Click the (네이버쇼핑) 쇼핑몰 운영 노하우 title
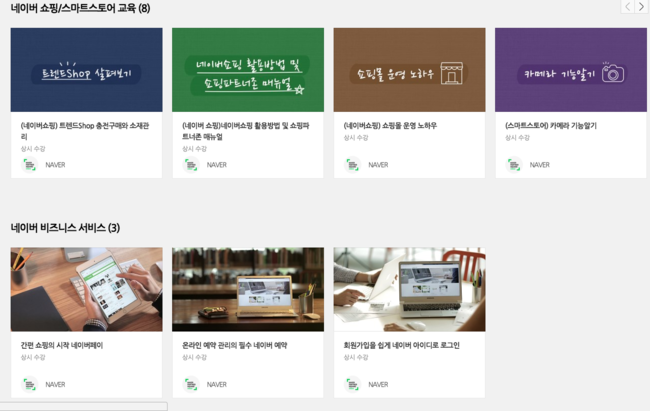This screenshot has height=411, width=650. [390, 126]
